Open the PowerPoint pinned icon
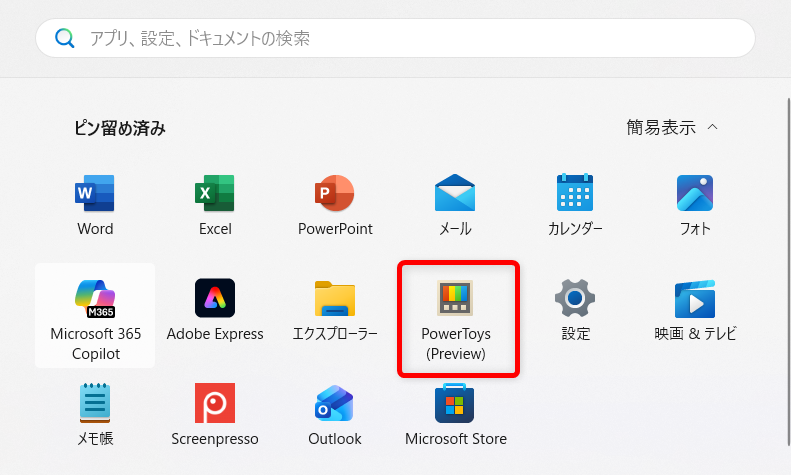Screen dimensions: 791x475 pos(334,193)
